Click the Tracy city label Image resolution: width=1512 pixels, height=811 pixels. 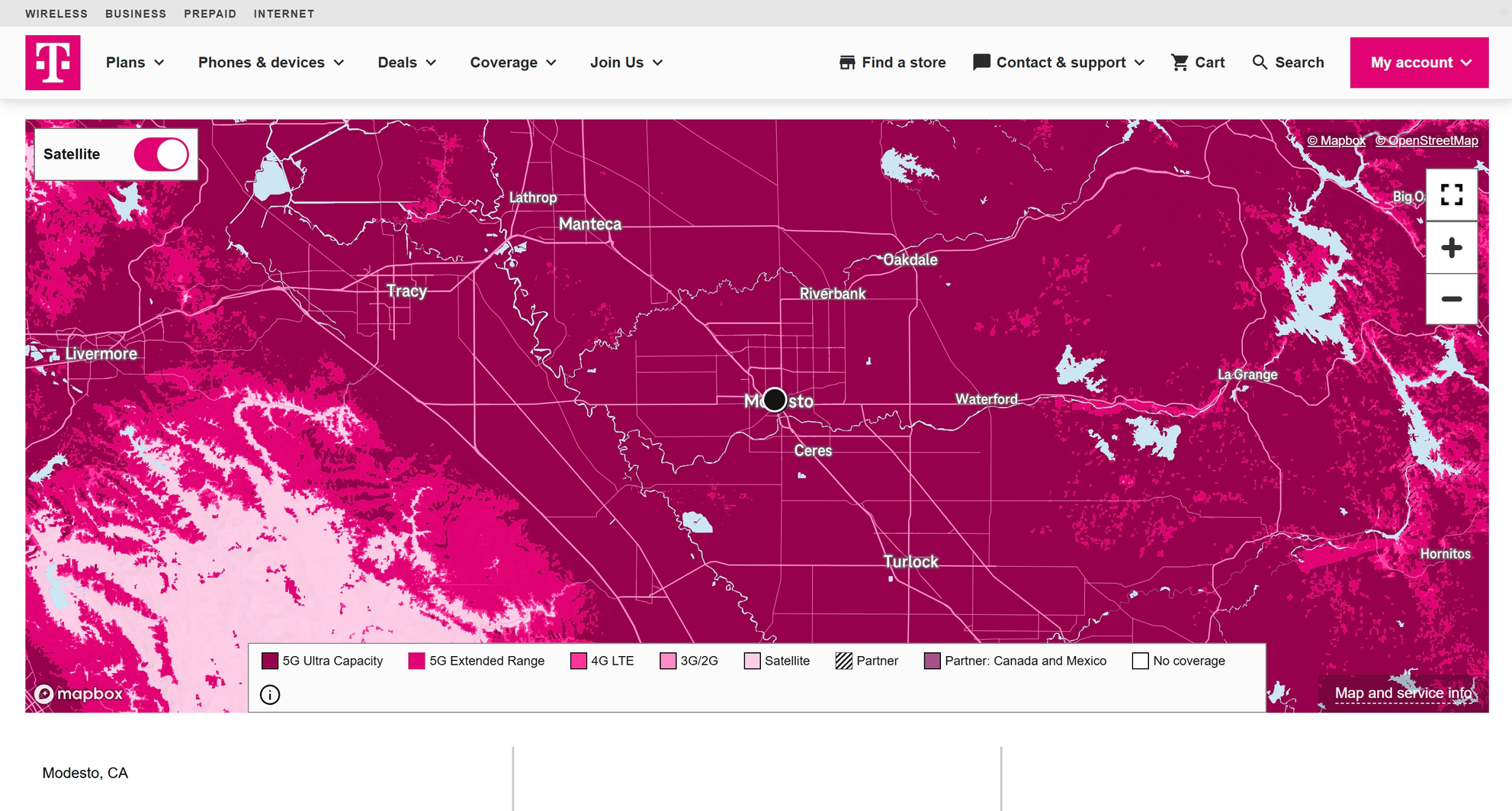406,291
